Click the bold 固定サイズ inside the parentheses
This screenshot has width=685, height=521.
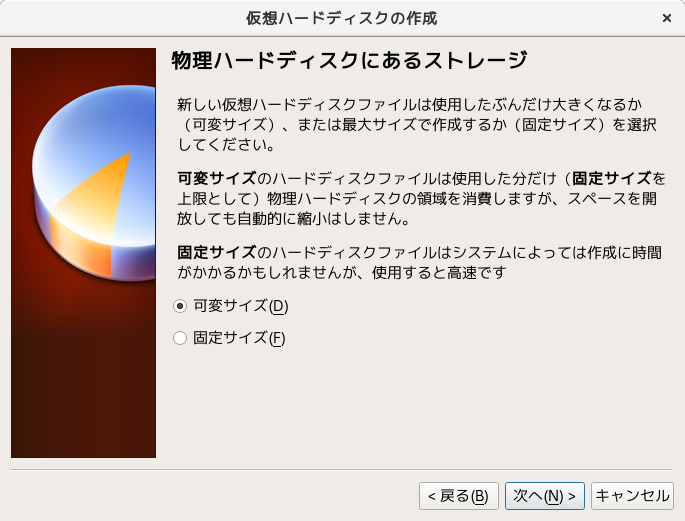coord(612,178)
